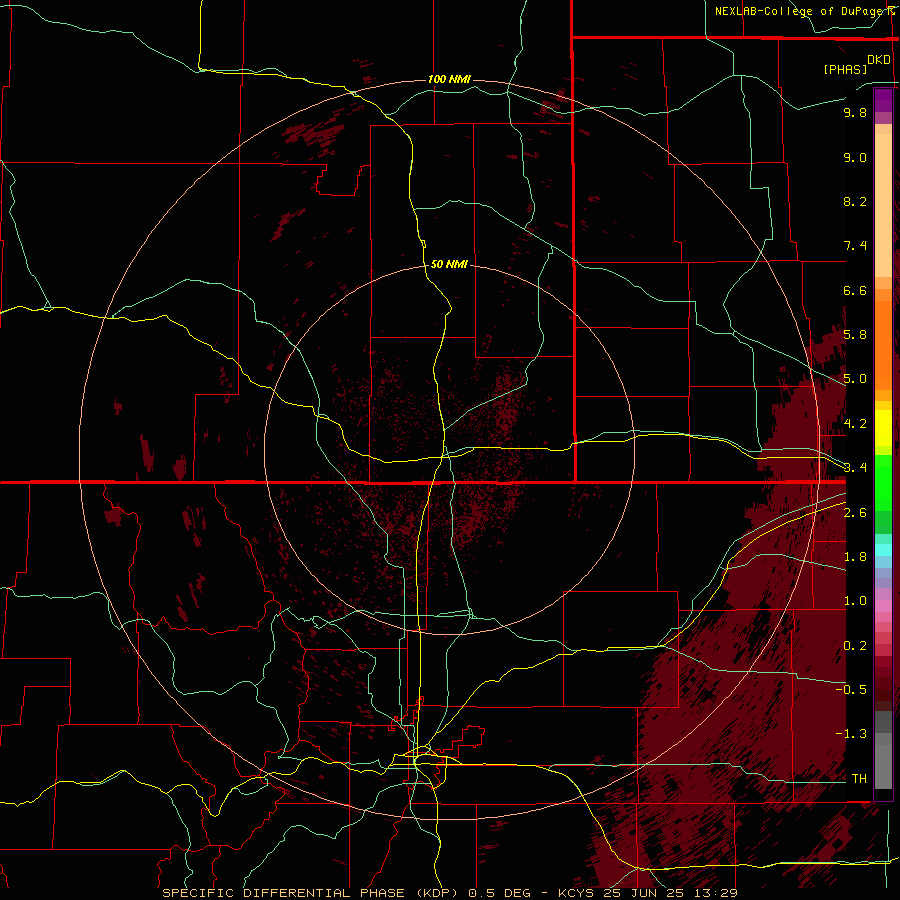Pick the orange segment of the color scale
Screen dimensions: 900x900
883,346
